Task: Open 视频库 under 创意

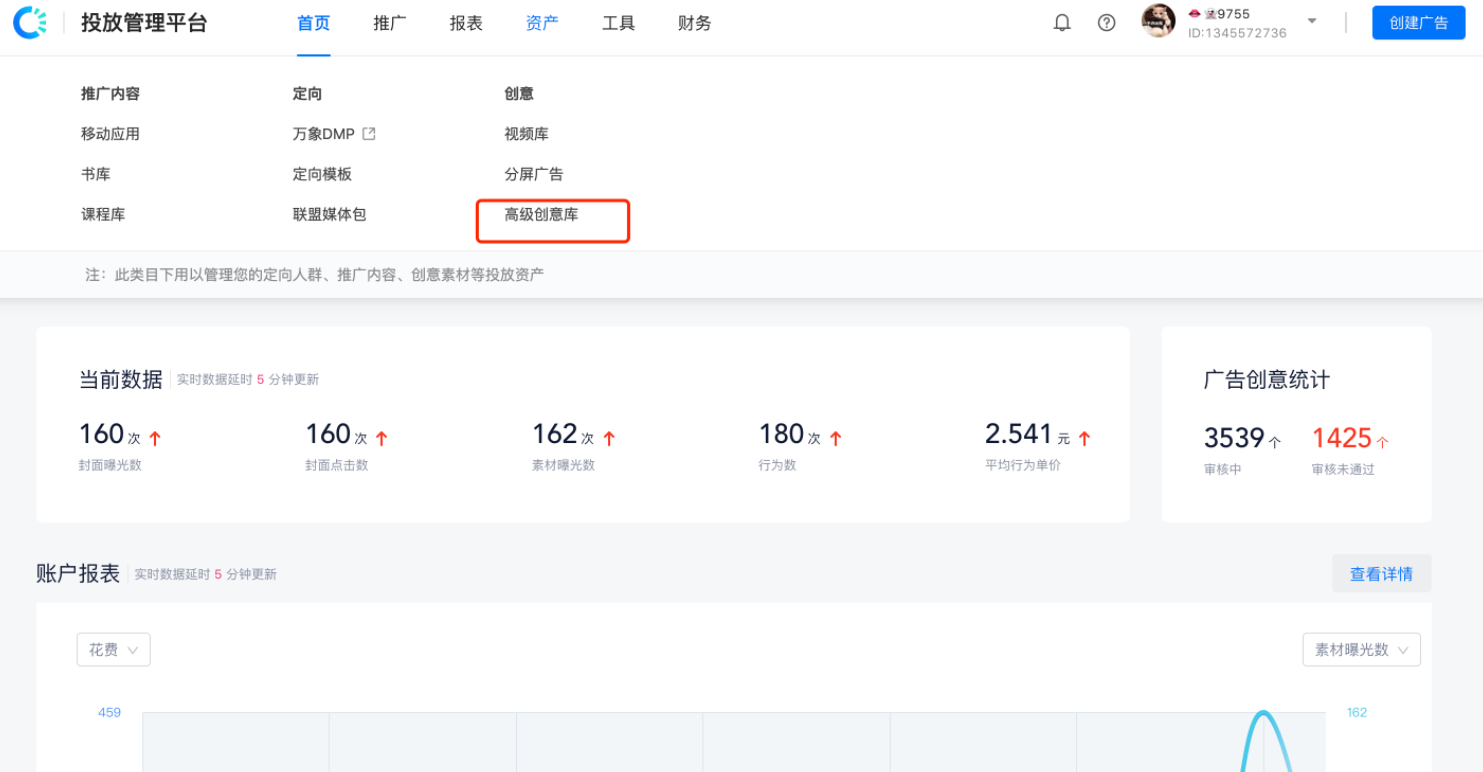Action: coord(526,134)
